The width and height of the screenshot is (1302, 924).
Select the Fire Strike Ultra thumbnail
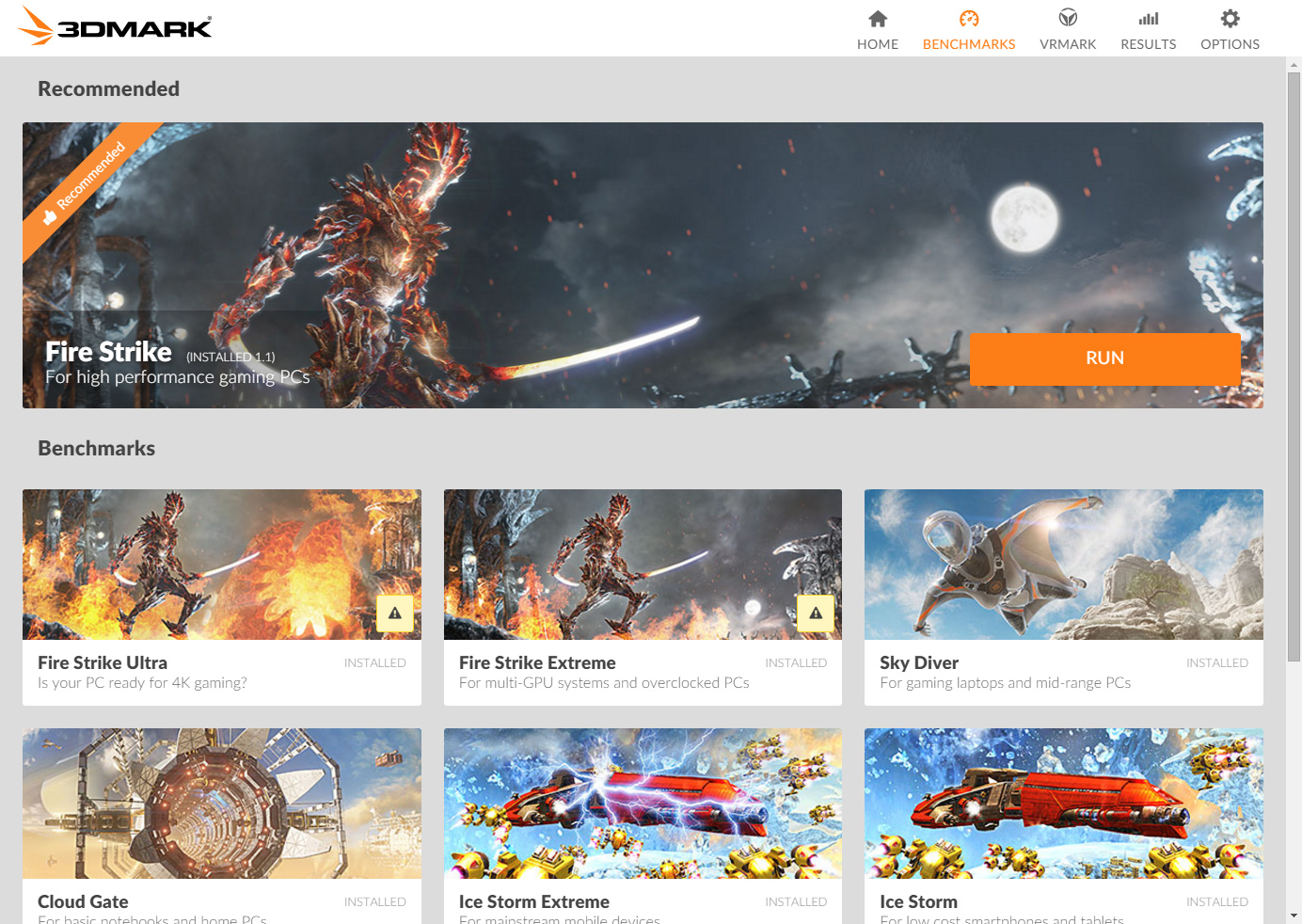(222, 565)
